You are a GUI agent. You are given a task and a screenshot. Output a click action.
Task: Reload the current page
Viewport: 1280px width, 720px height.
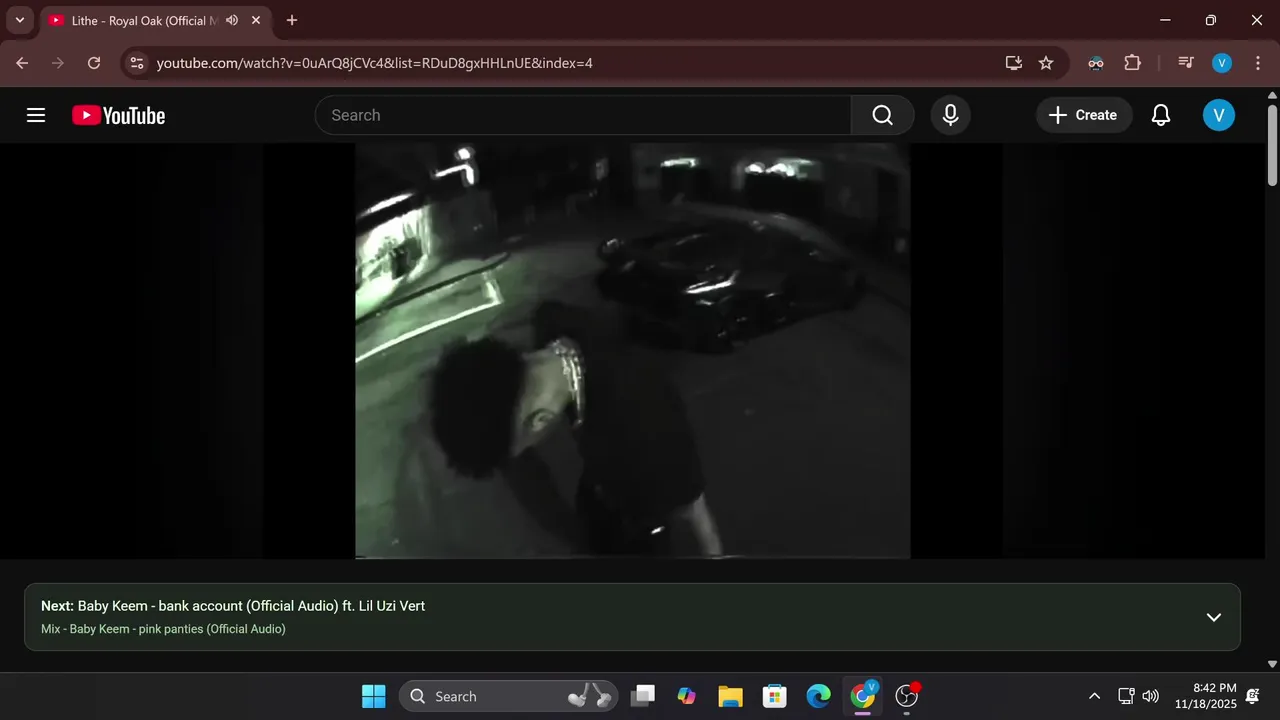click(94, 63)
